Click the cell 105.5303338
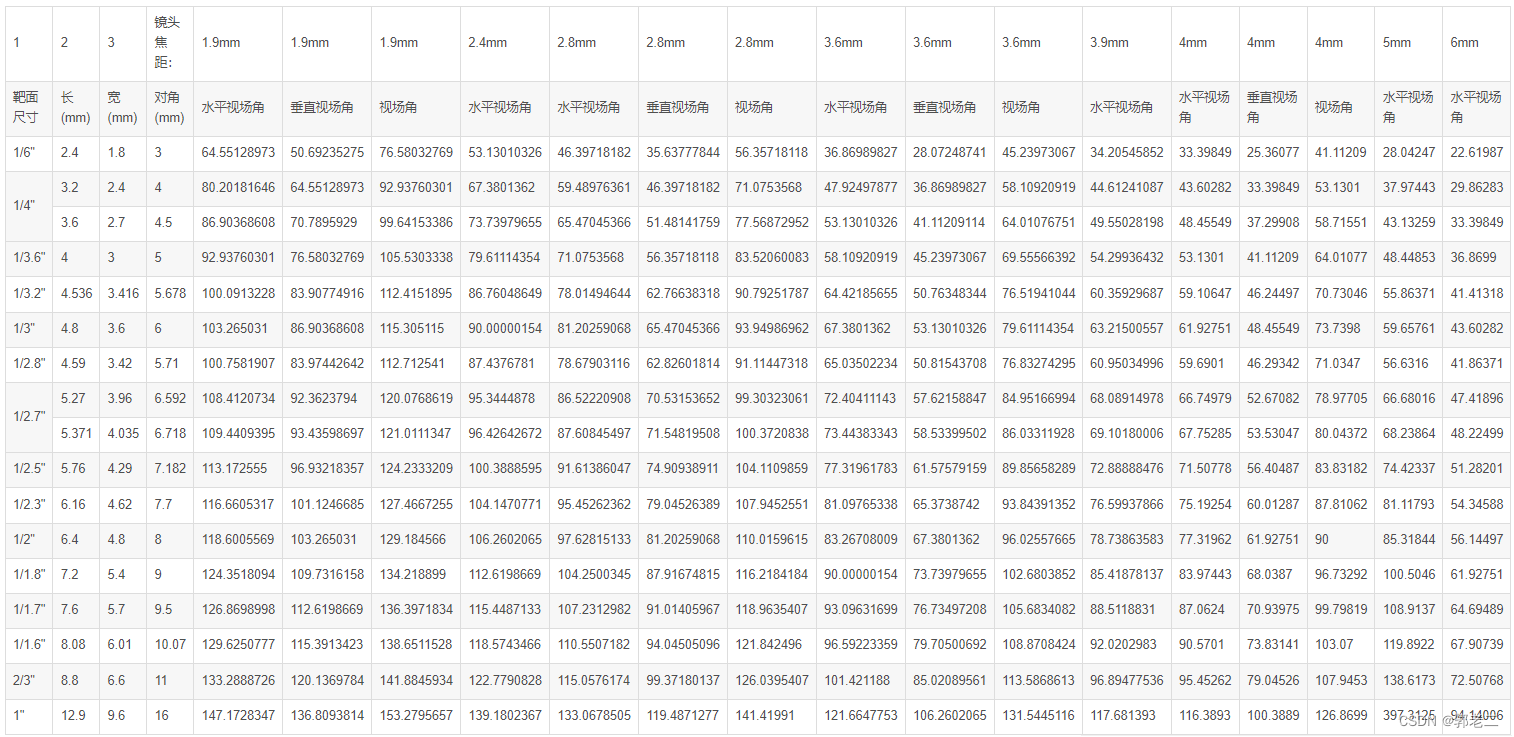This screenshot has width=1514, height=737. (416, 257)
